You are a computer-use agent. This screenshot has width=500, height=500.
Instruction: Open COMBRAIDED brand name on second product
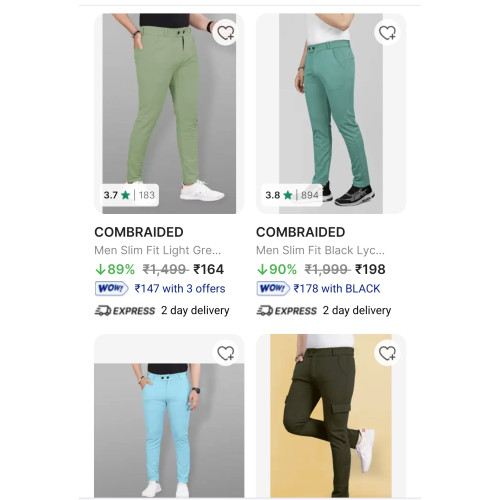coord(301,232)
